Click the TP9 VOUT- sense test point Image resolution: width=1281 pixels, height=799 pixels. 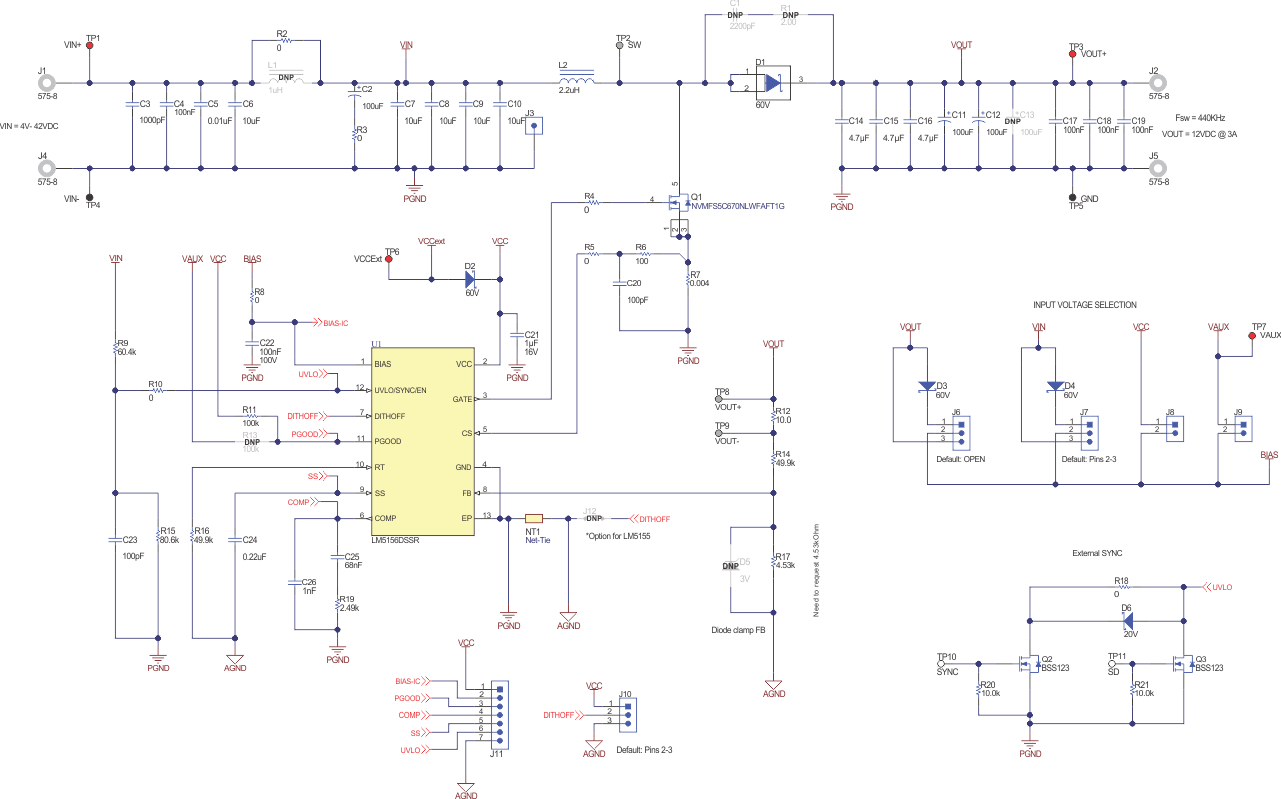(x=718, y=433)
